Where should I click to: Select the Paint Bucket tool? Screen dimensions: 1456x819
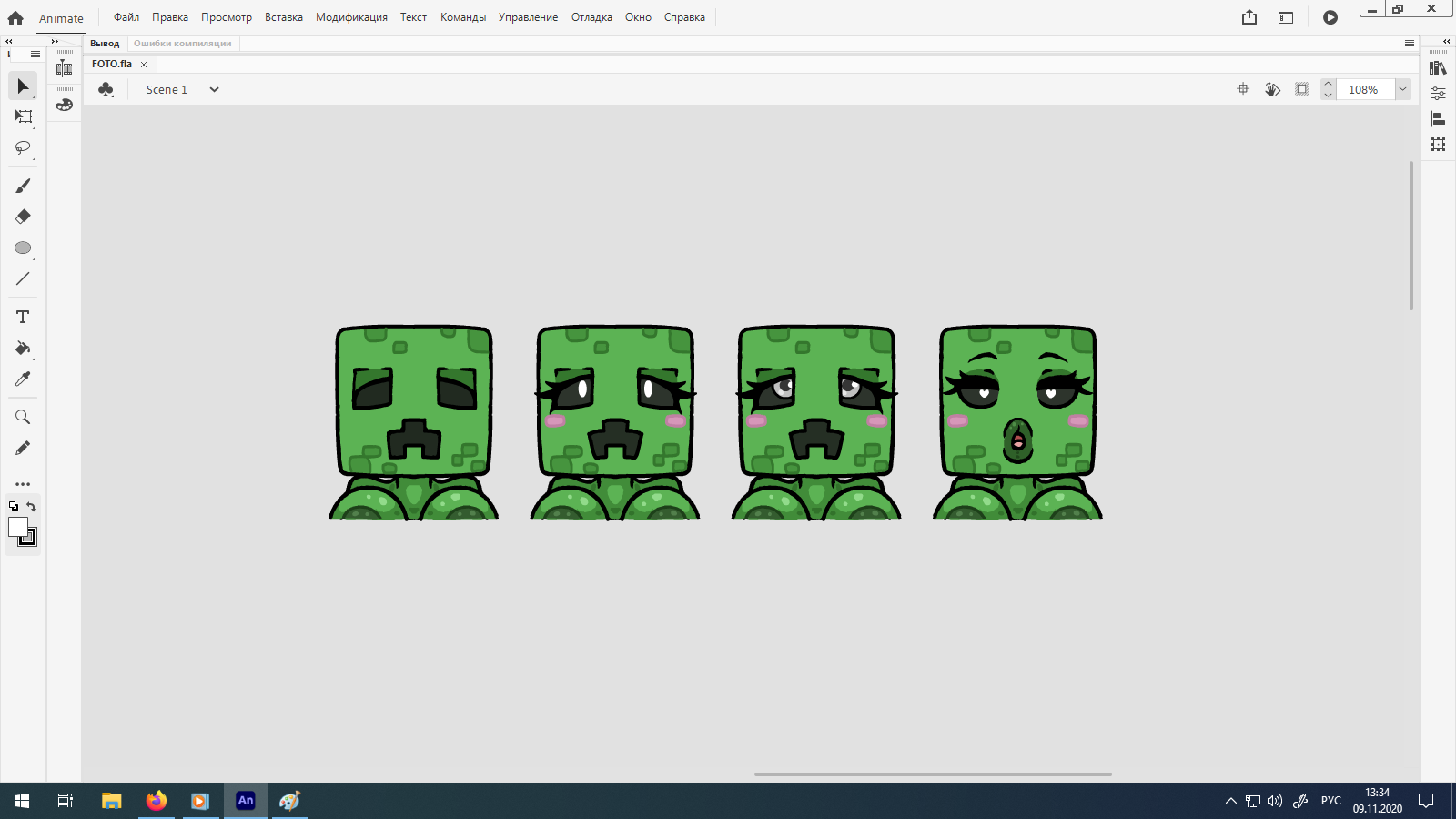[x=23, y=348]
